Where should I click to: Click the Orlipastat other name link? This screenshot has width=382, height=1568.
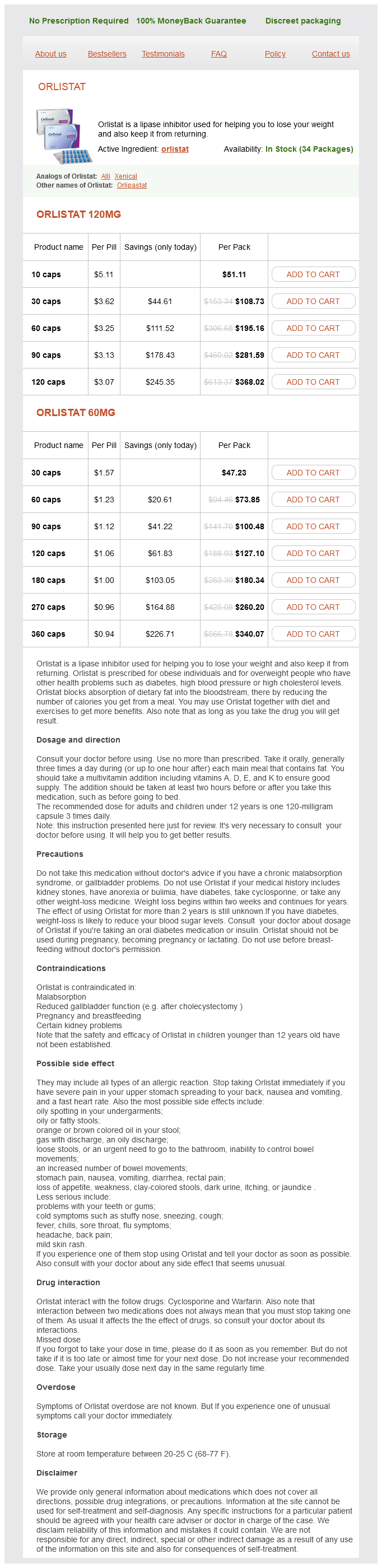132,186
